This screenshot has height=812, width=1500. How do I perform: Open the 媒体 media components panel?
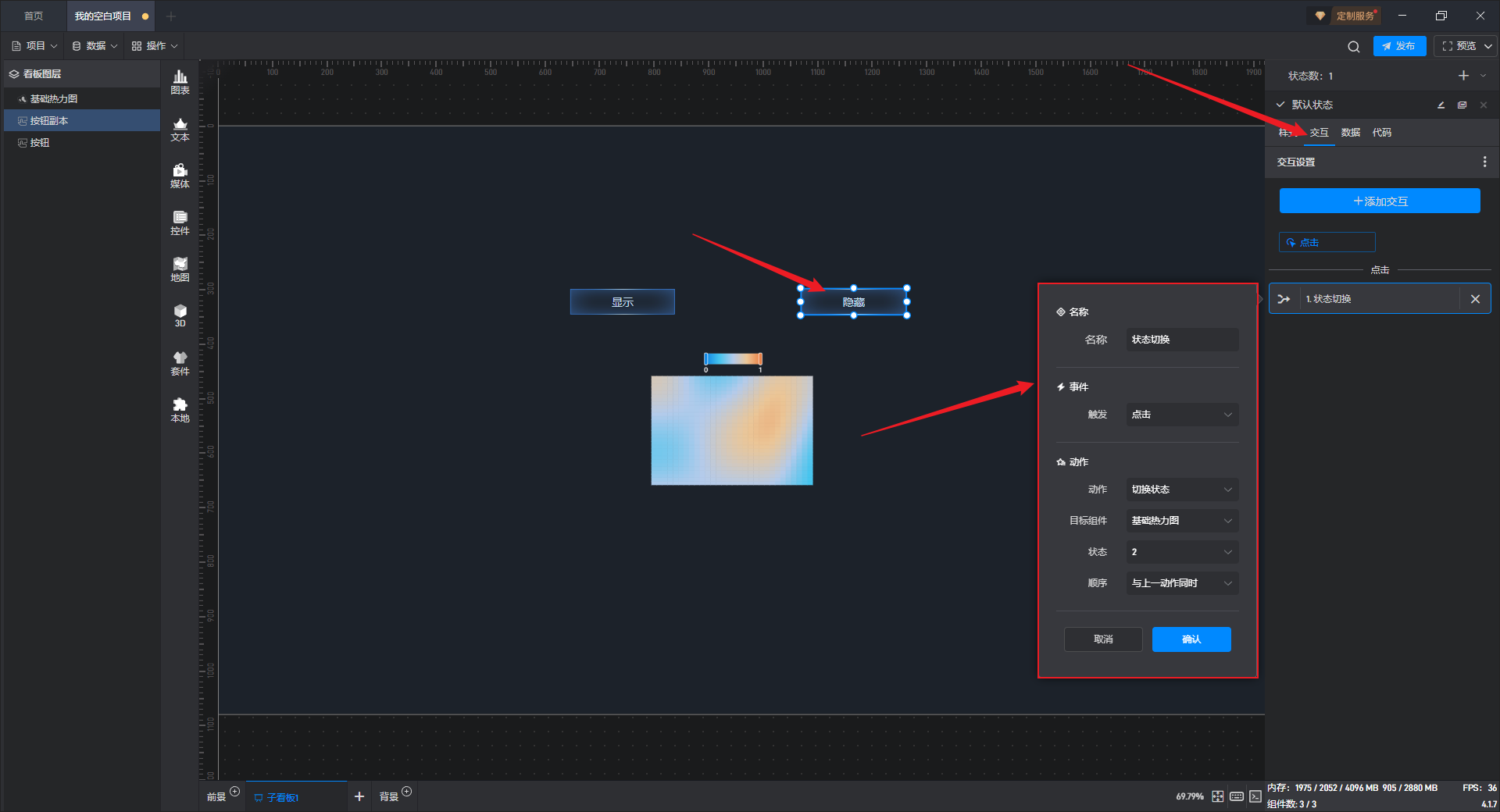pyautogui.click(x=180, y=176)
